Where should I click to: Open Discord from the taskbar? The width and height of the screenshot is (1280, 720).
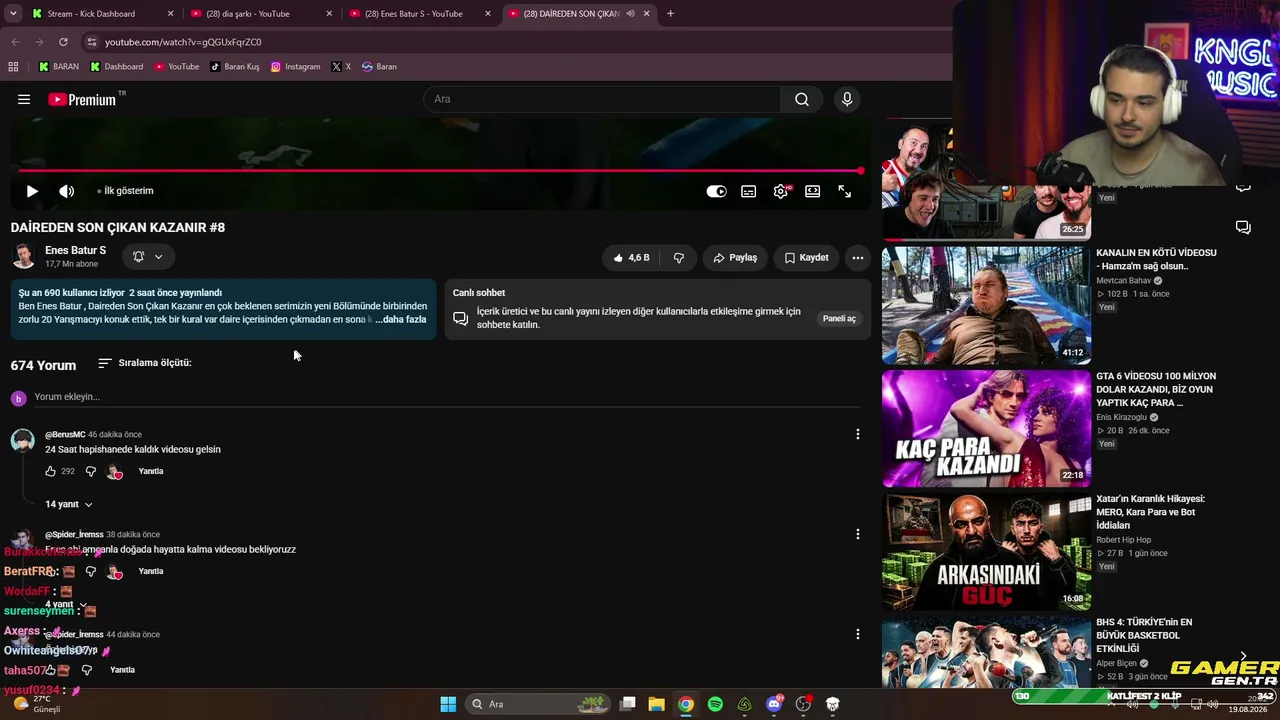(x=774, y=704)
